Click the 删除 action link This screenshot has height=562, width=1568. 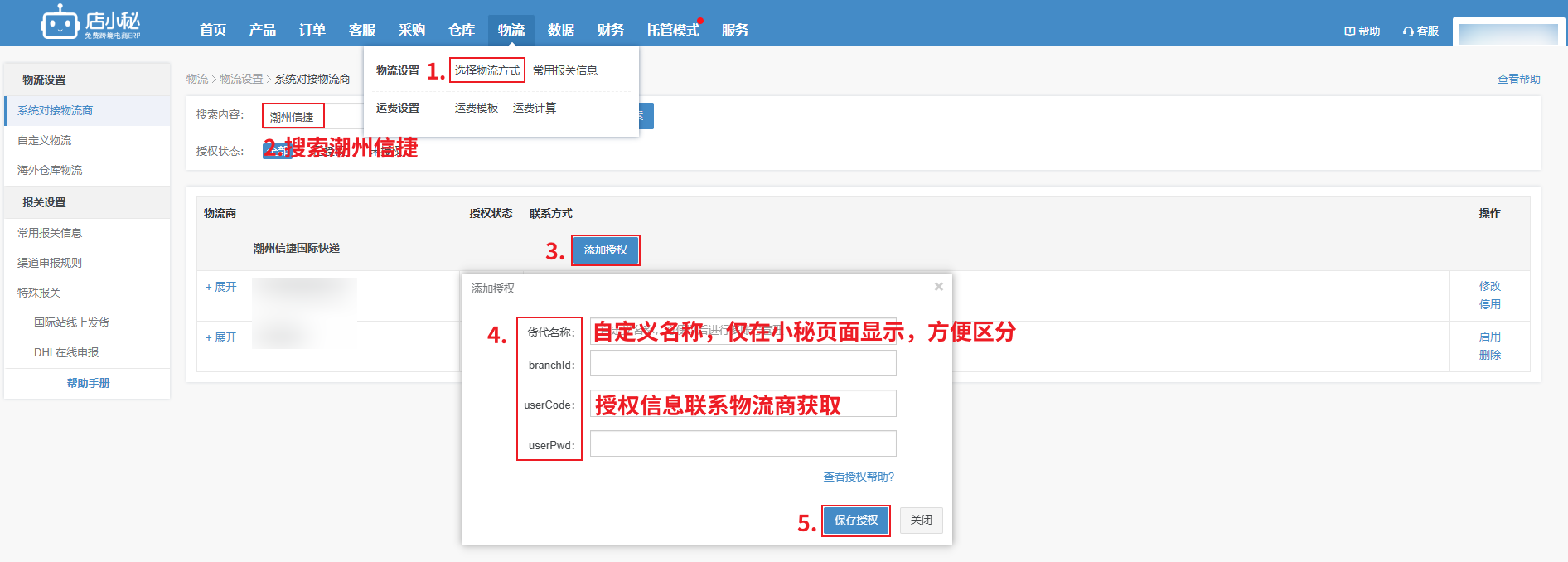(x=1490, y=355)
